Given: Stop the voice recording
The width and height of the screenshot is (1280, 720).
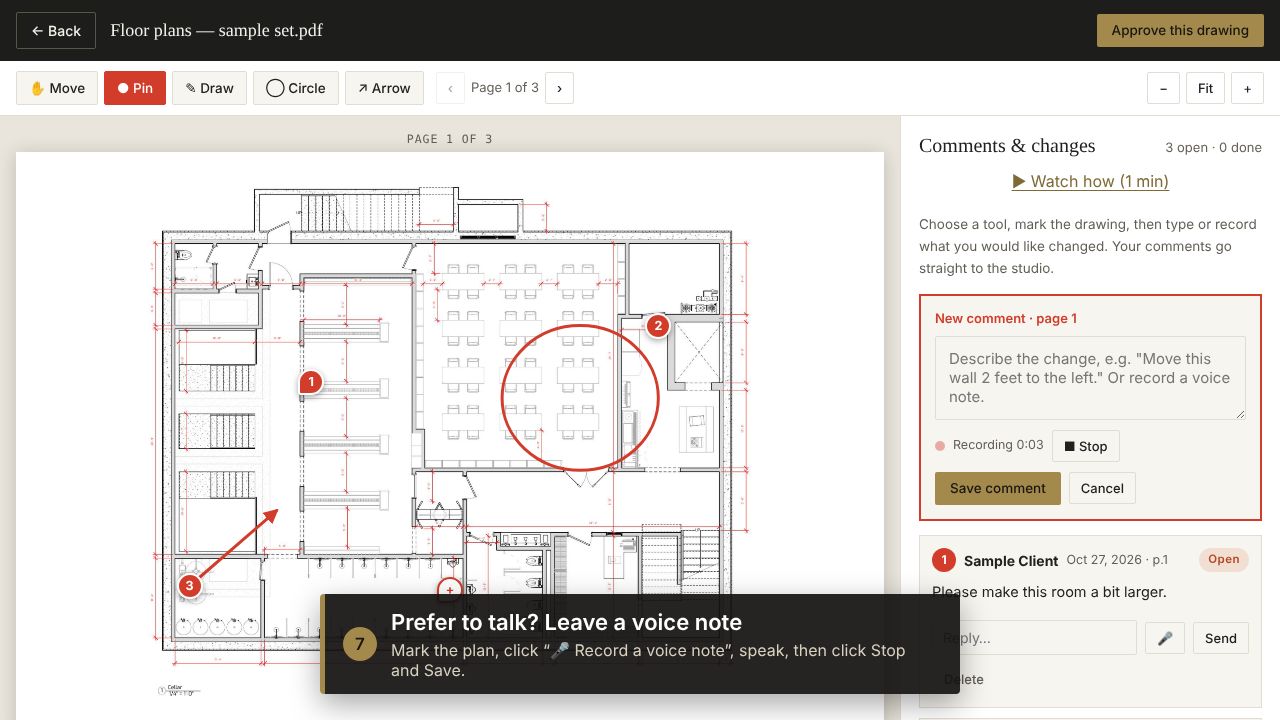Looking at the screenshot, I should [x=1085, y=446].
